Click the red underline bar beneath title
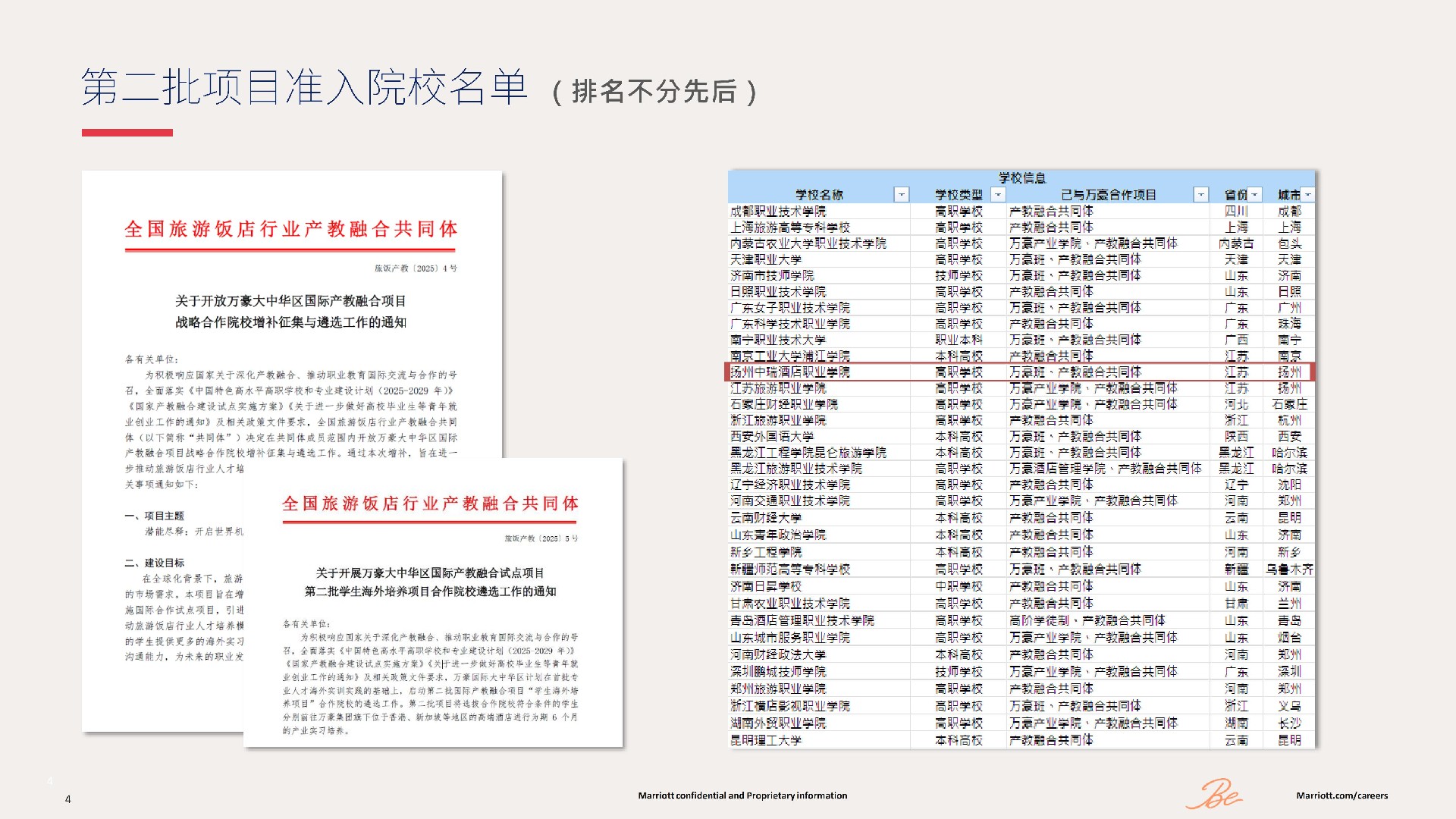Viewport: 1456px width, 819px height. (127, 133)
